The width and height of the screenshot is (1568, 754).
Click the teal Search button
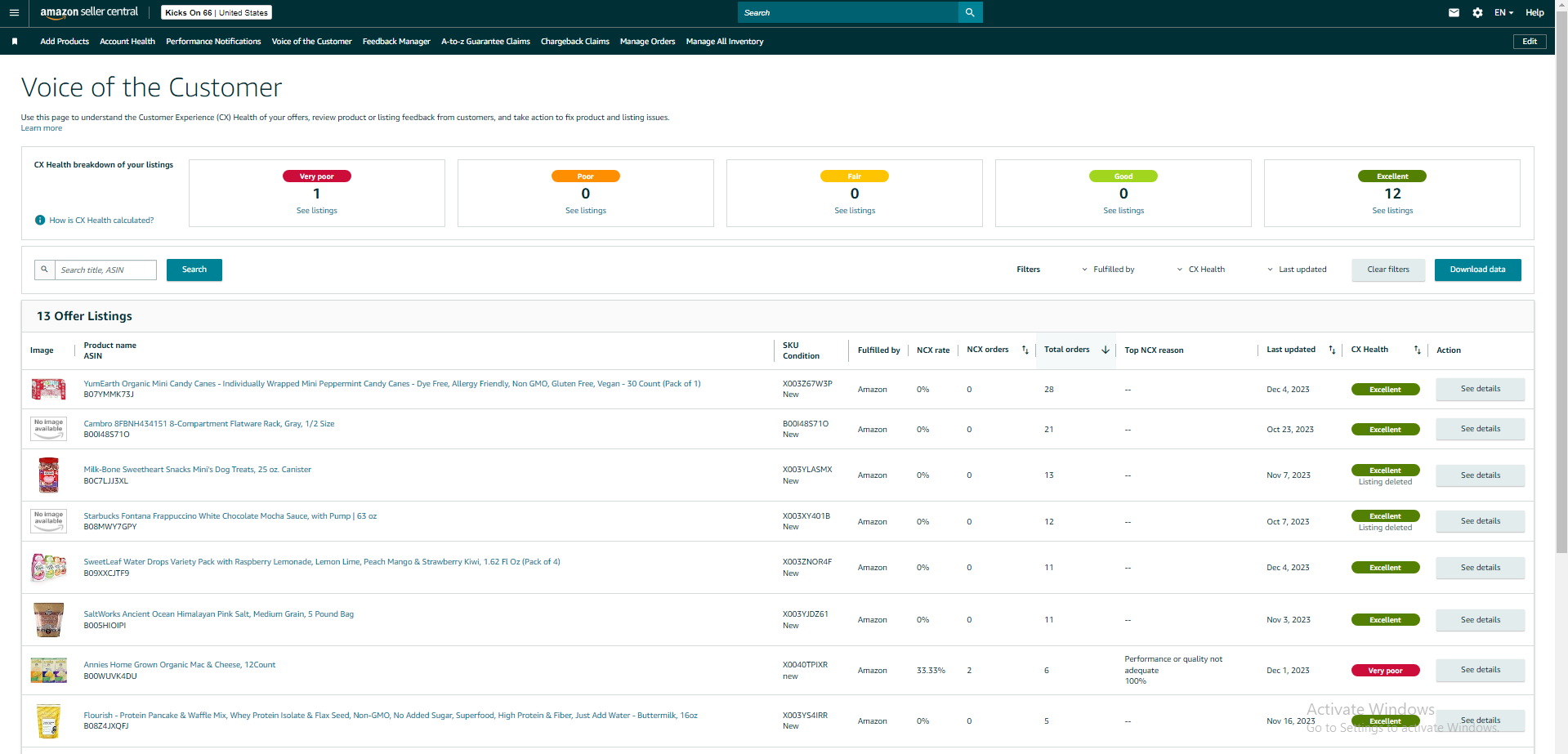(194, 270)
